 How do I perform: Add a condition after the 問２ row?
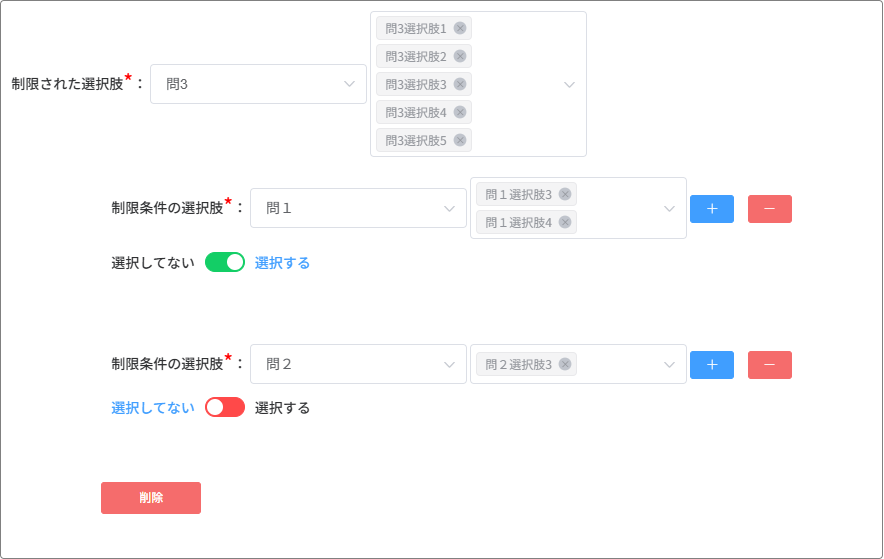[x=712, y=364]
